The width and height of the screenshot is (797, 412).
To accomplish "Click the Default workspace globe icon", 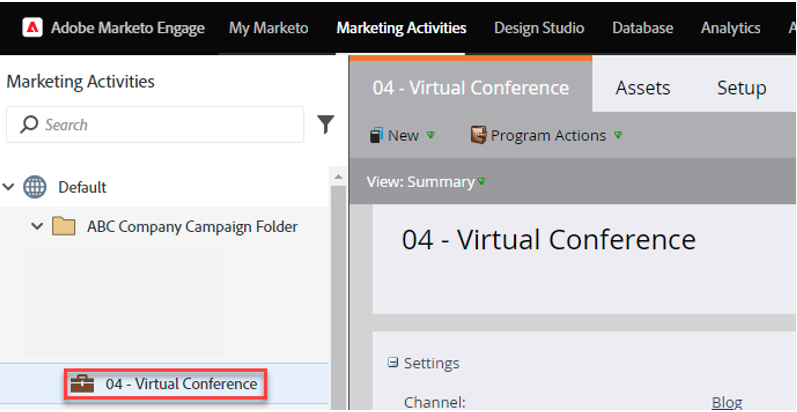I will pos(35,187).
